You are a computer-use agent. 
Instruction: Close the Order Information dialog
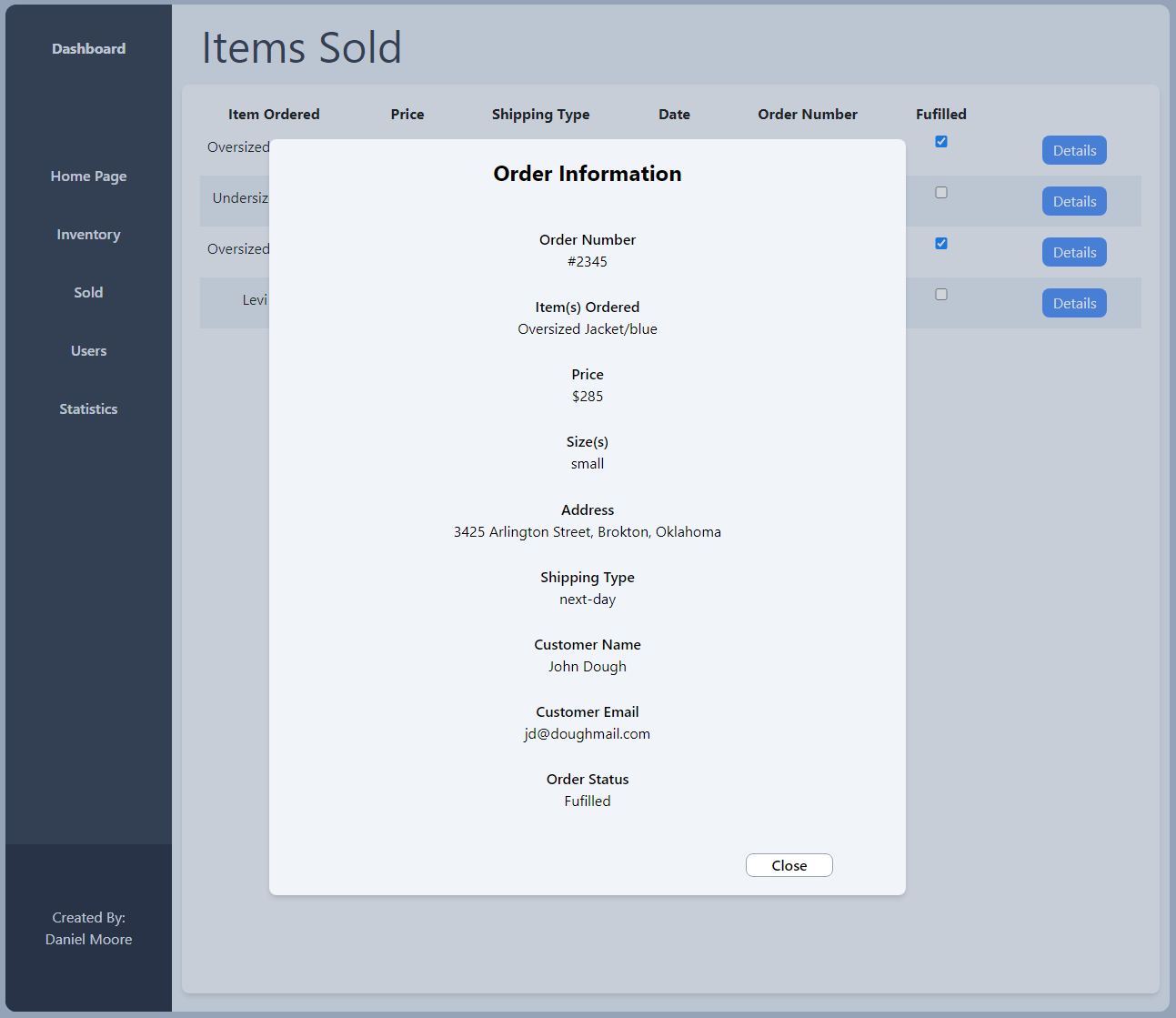(789, 865)
